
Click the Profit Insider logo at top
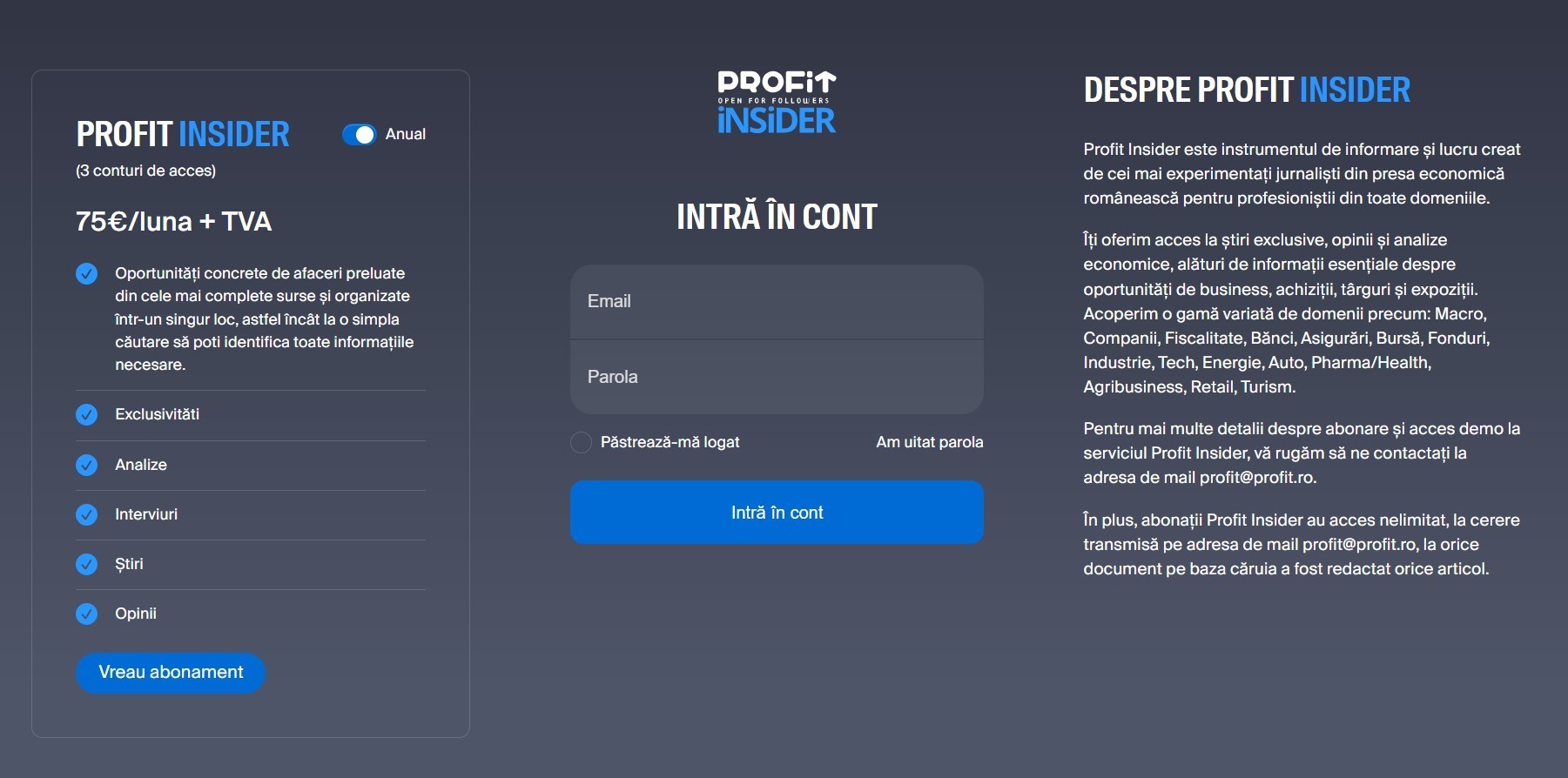[x=776, y=103]
